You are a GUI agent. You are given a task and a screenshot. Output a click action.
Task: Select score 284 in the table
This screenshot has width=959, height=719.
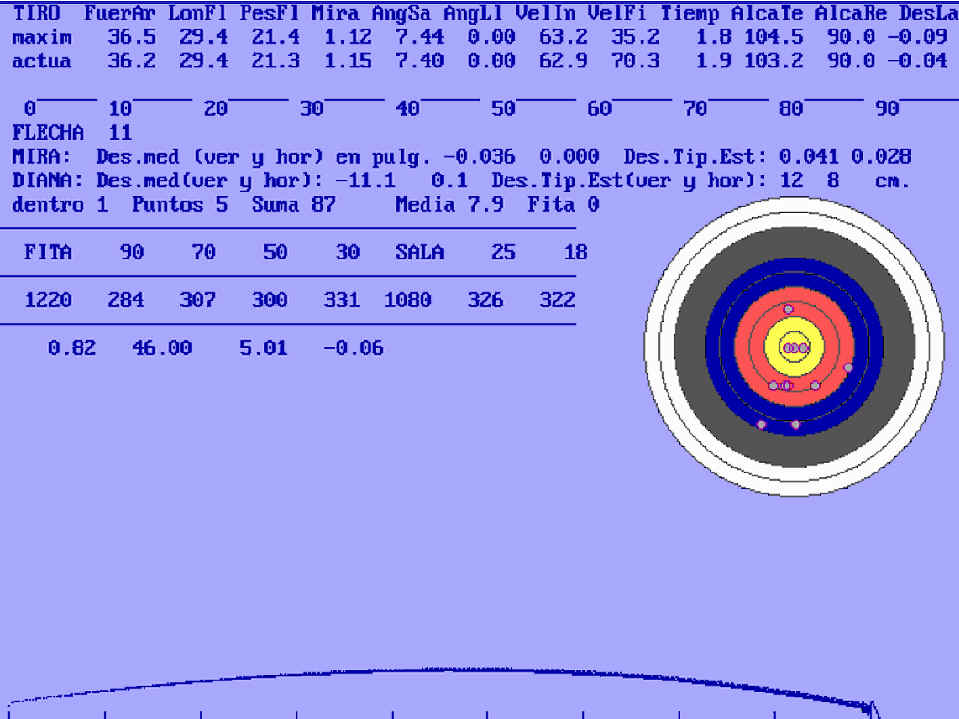[125, 300]
